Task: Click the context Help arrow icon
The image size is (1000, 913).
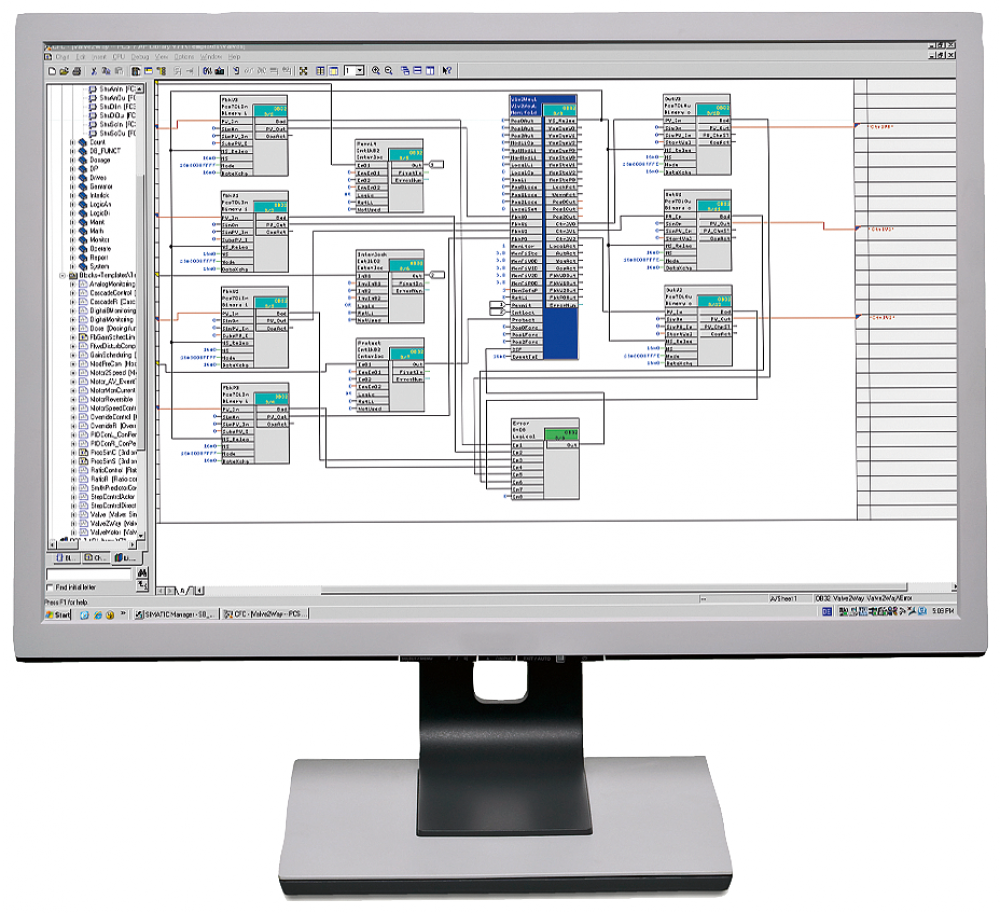Action: click(447, 71)
